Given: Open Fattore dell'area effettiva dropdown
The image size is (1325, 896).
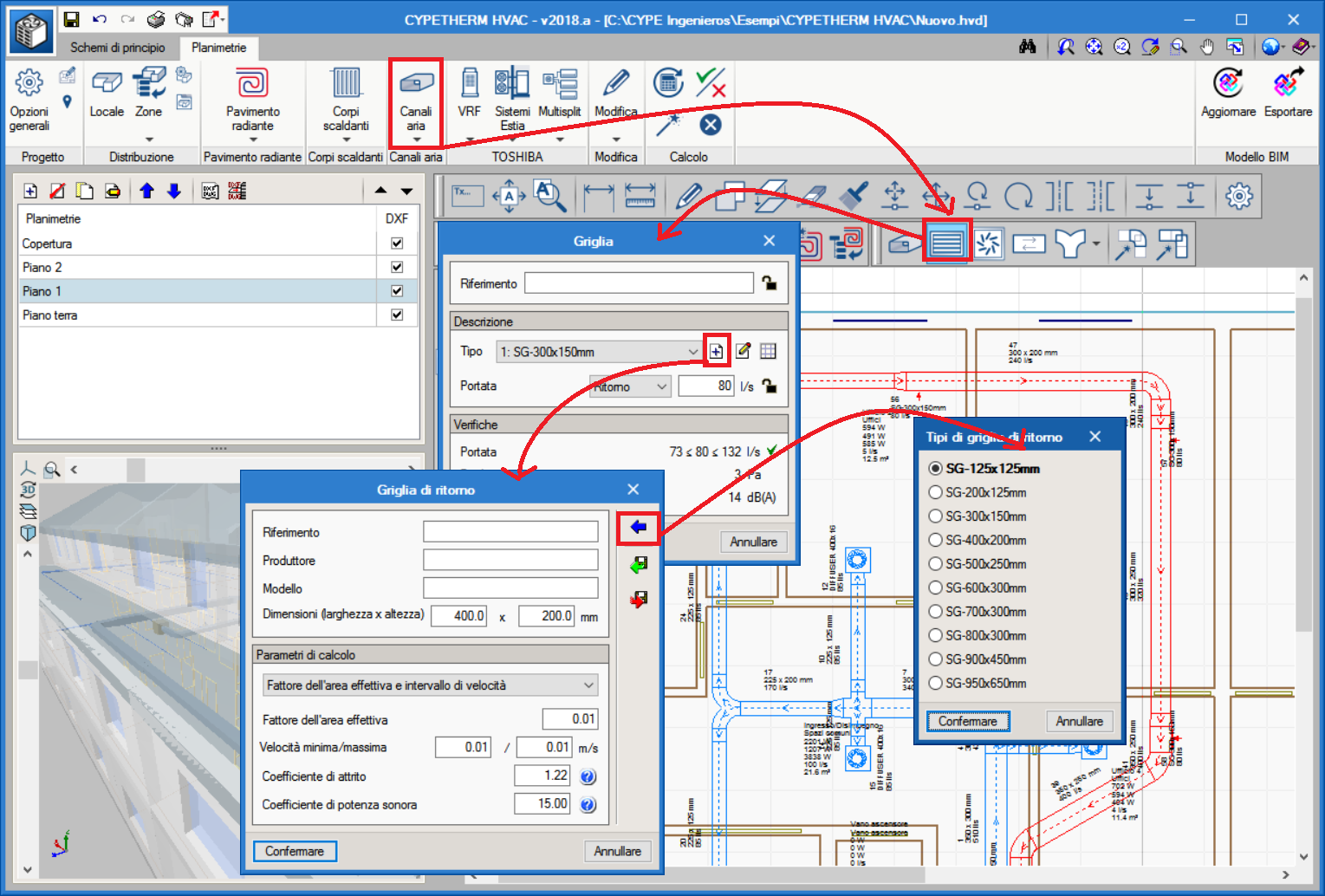Looking at the screenshot, I should click(x=431, y=685).
